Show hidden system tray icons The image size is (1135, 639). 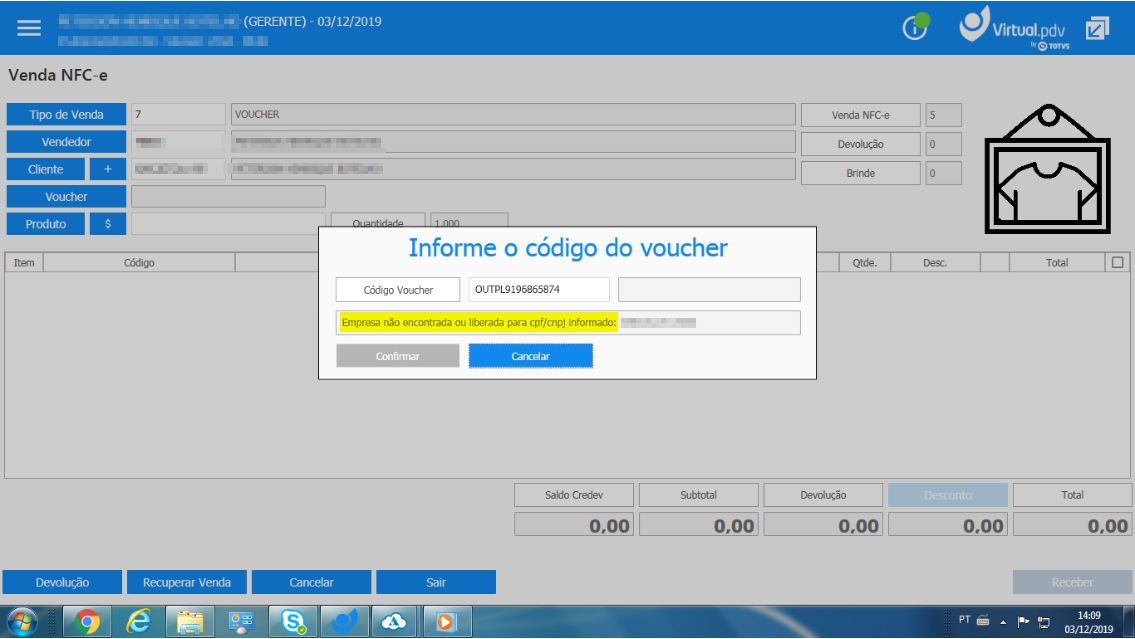click(x=1003, y=622)
